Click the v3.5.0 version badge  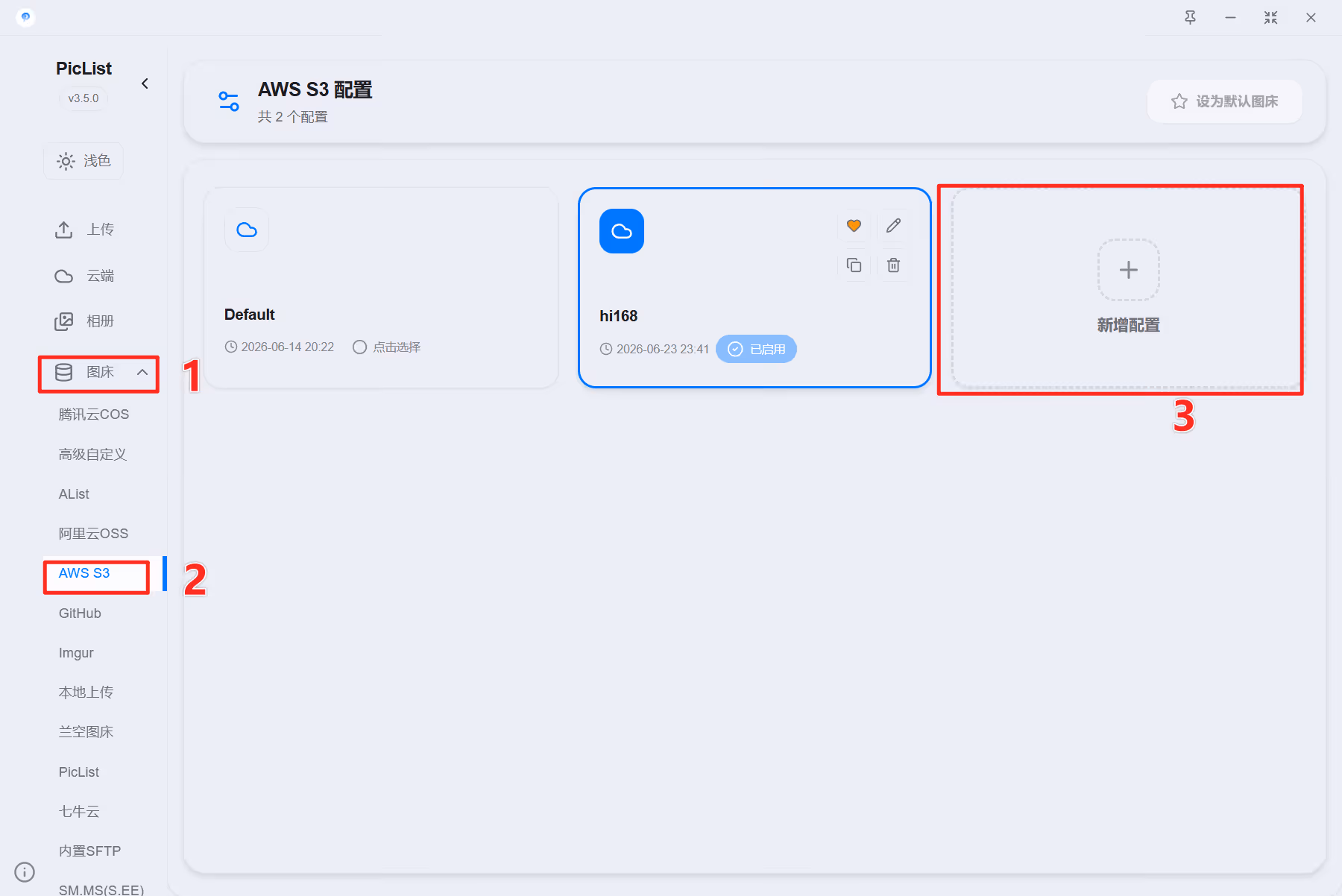tap(84, 98)
